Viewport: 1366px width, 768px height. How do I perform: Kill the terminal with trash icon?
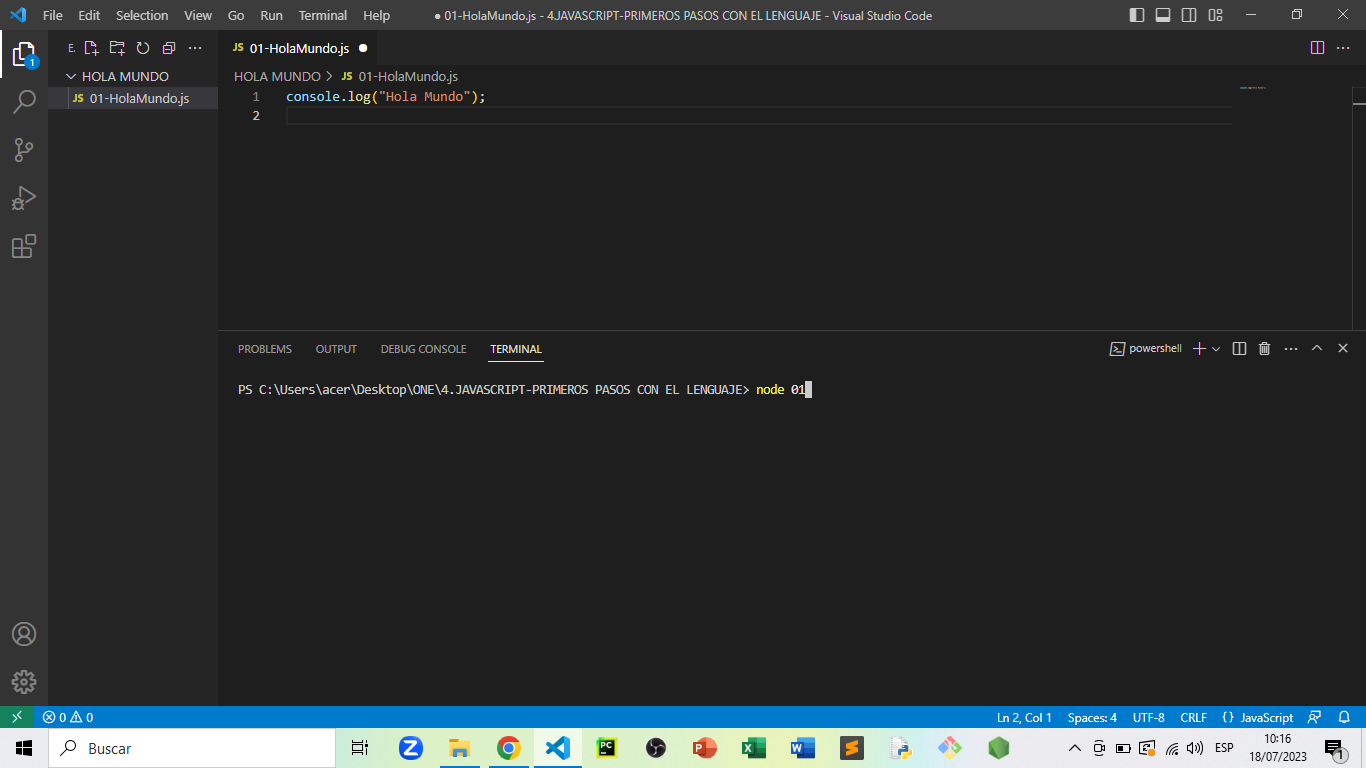coord(1264,348)
